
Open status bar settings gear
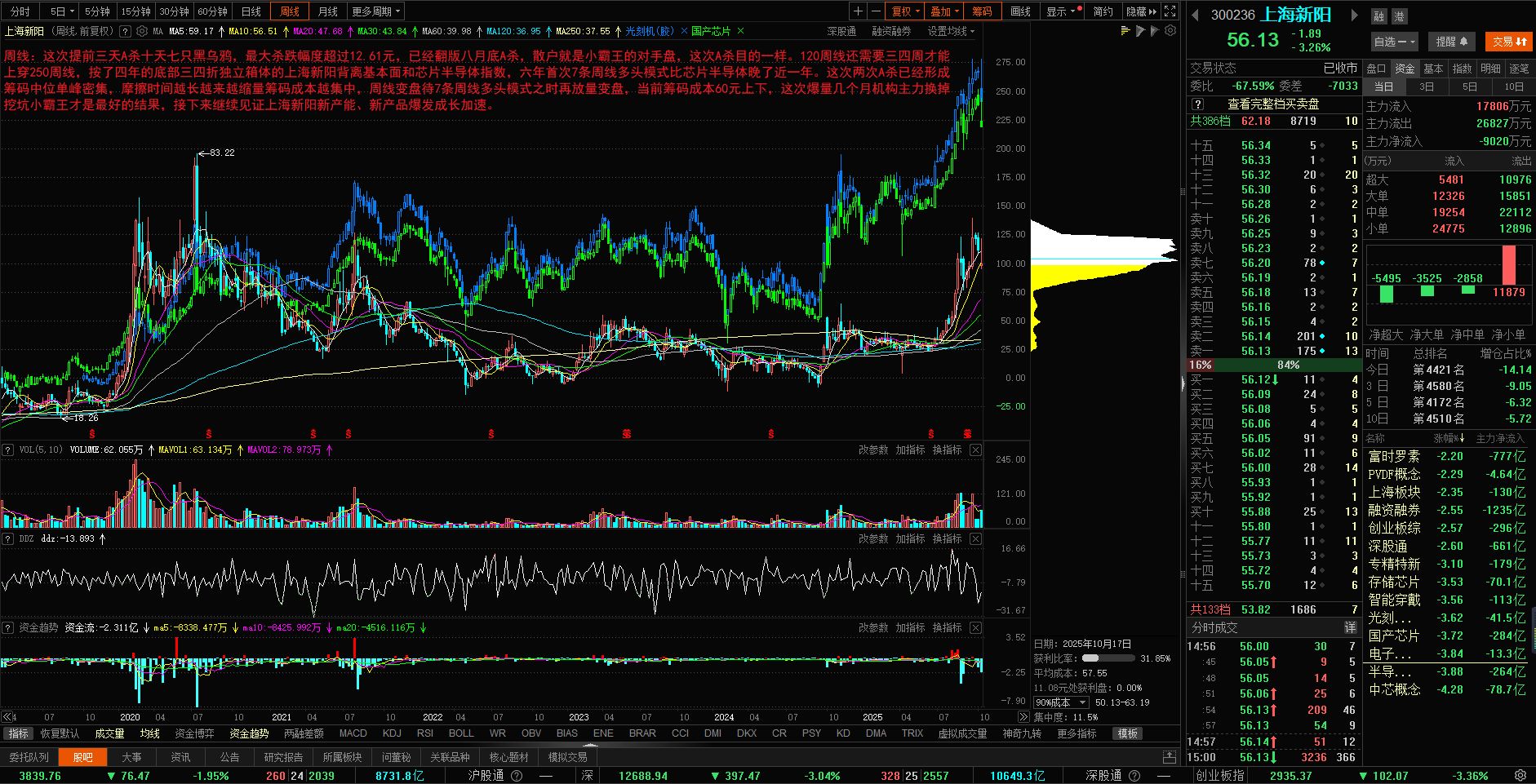[x=1520, y=775]
